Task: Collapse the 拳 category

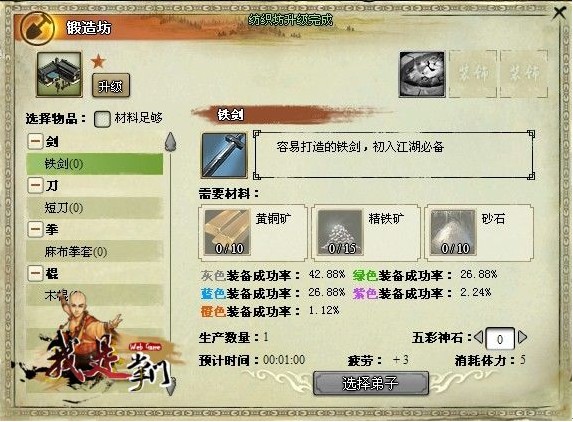Action: pyautogui.click(x=35, y=229)
